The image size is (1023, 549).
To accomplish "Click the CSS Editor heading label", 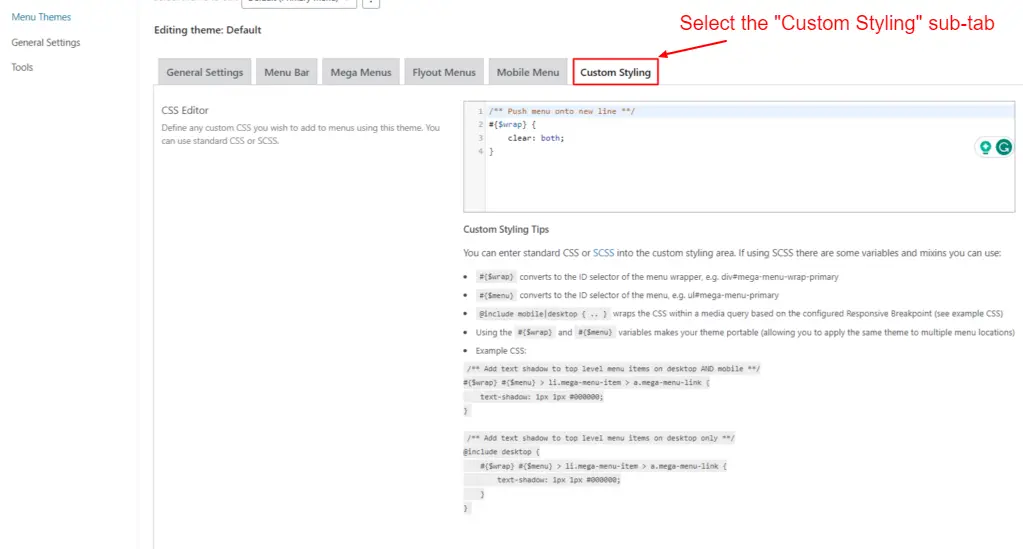I will tap(185, 110).
